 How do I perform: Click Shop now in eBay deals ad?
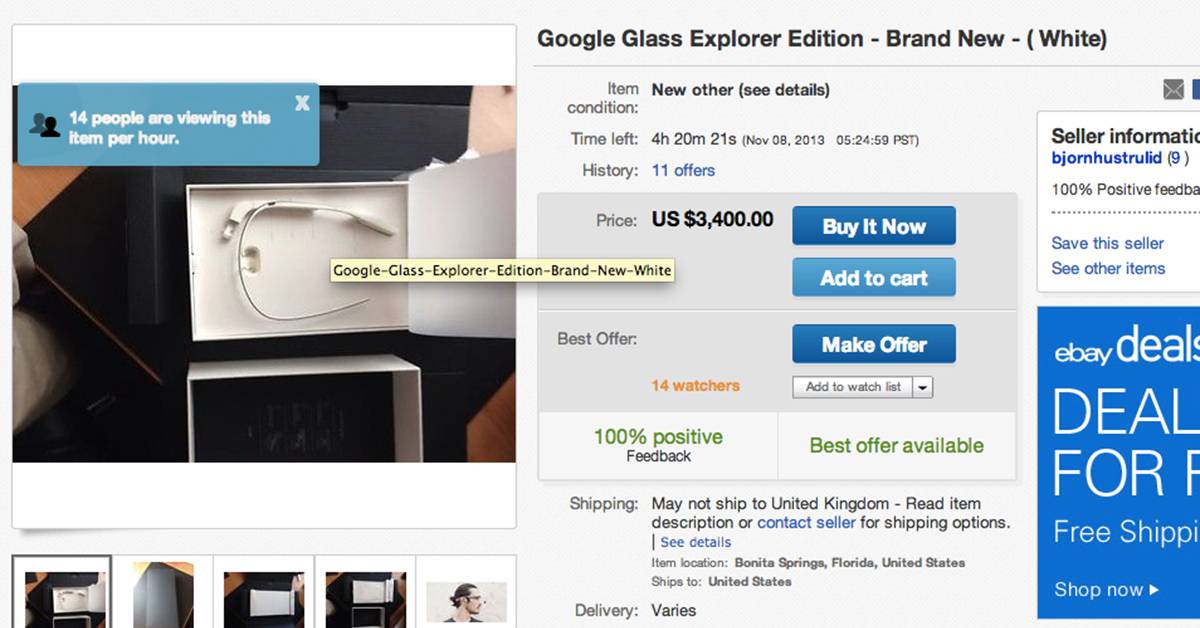[1106, 589]
